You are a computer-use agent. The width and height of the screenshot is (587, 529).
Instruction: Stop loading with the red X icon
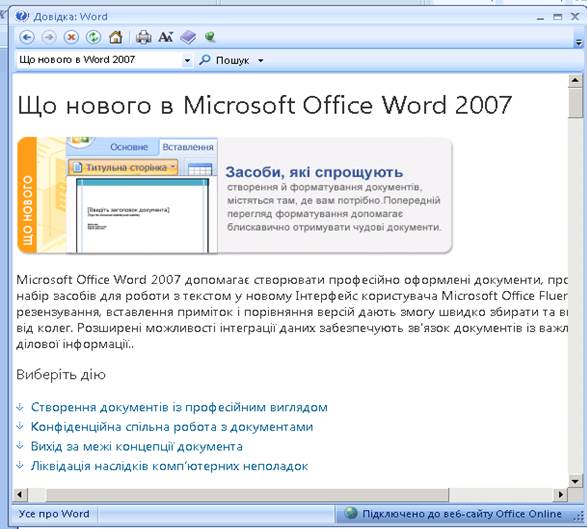tap(71, 37)
